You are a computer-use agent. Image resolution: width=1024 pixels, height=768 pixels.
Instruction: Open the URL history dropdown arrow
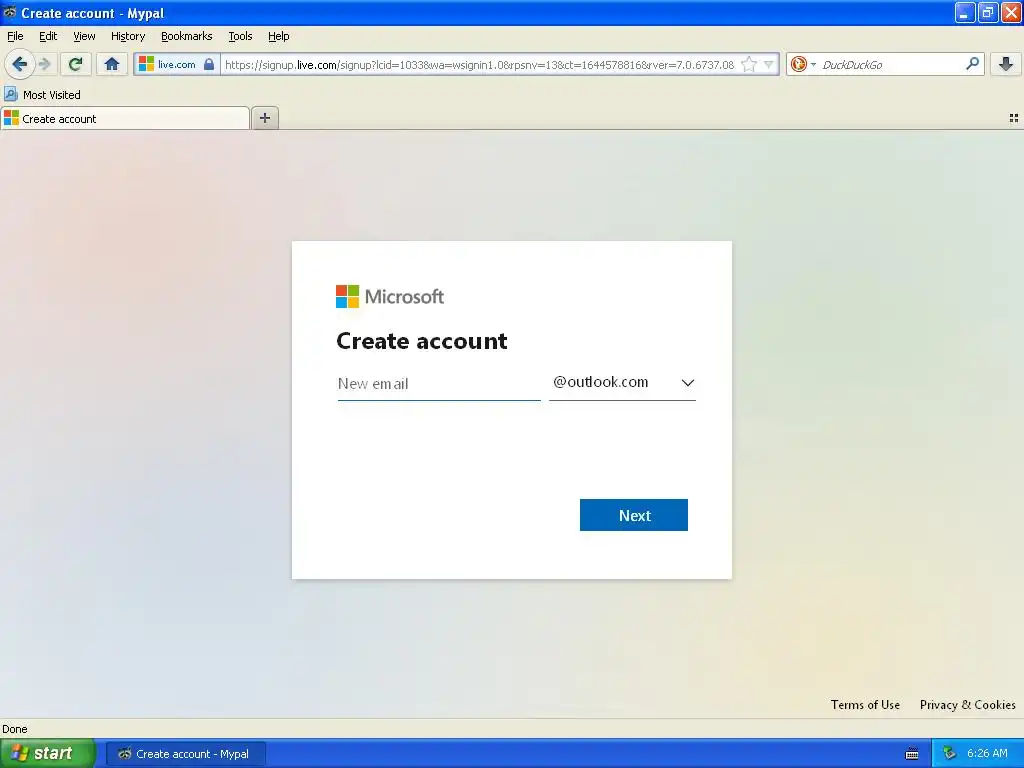coord(769,64)
